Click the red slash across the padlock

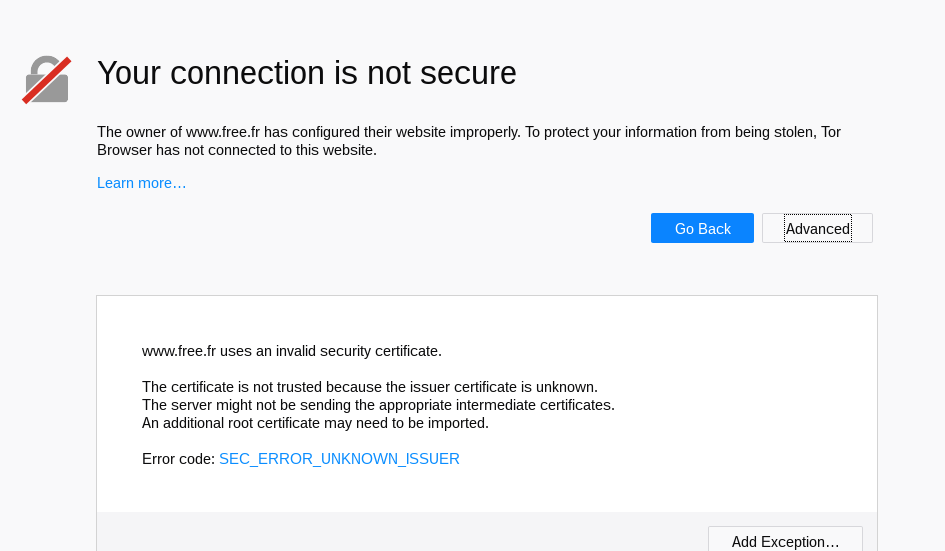click(47, 80)
